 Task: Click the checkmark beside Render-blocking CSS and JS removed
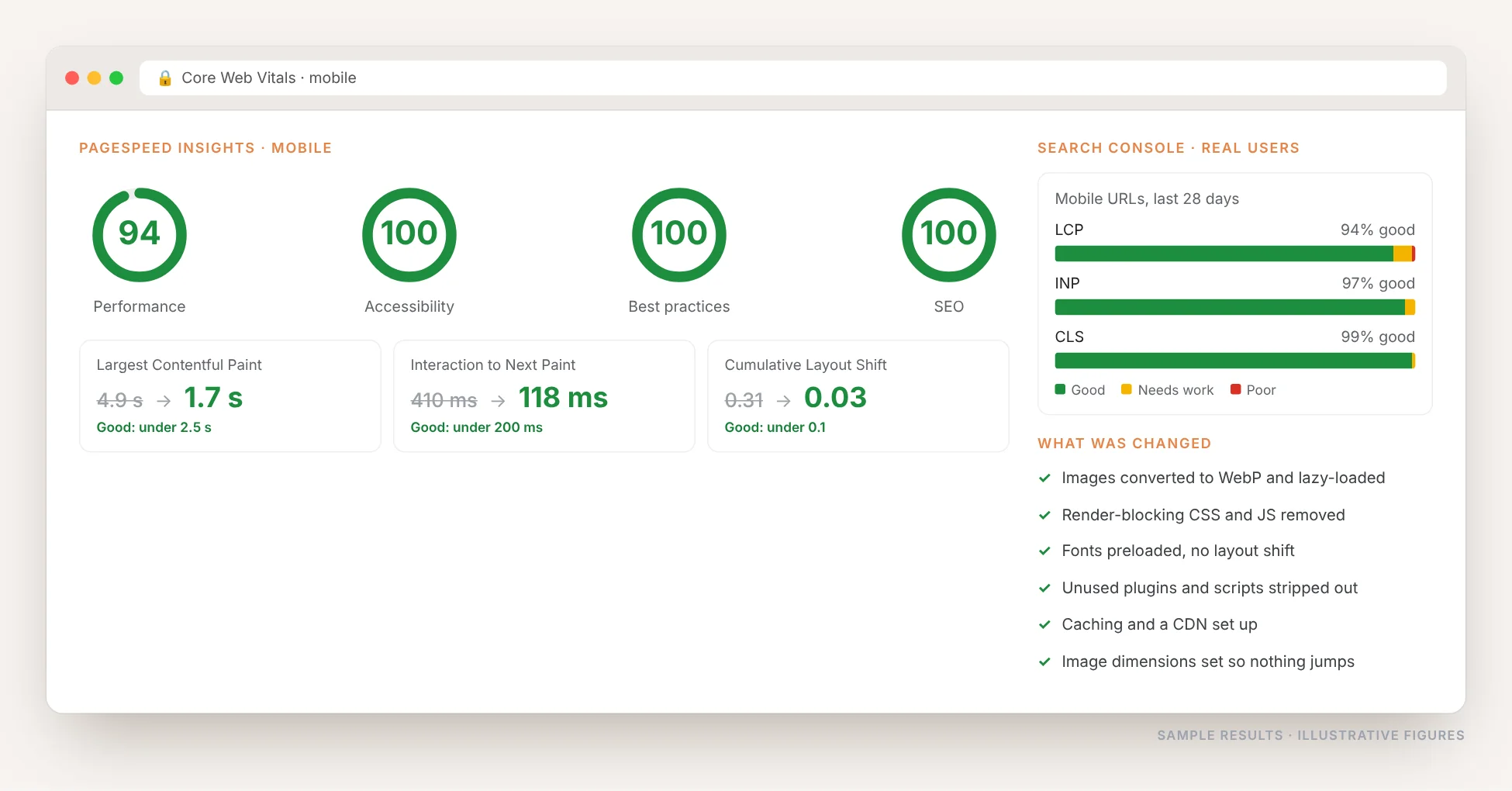point(1044,515)
